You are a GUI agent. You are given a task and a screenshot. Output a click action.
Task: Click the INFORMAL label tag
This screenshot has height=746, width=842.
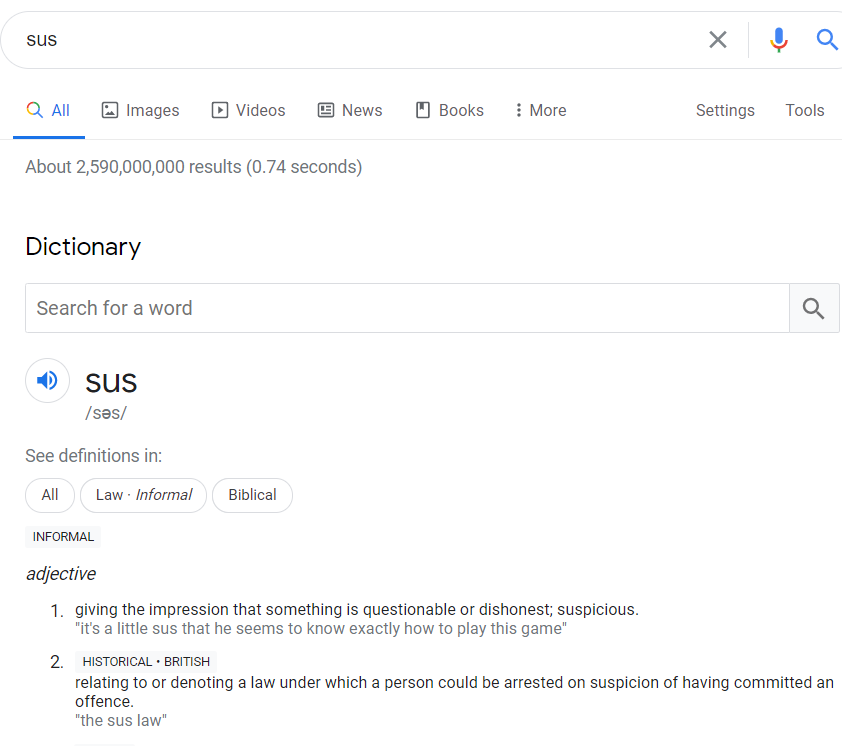point(63,537)
